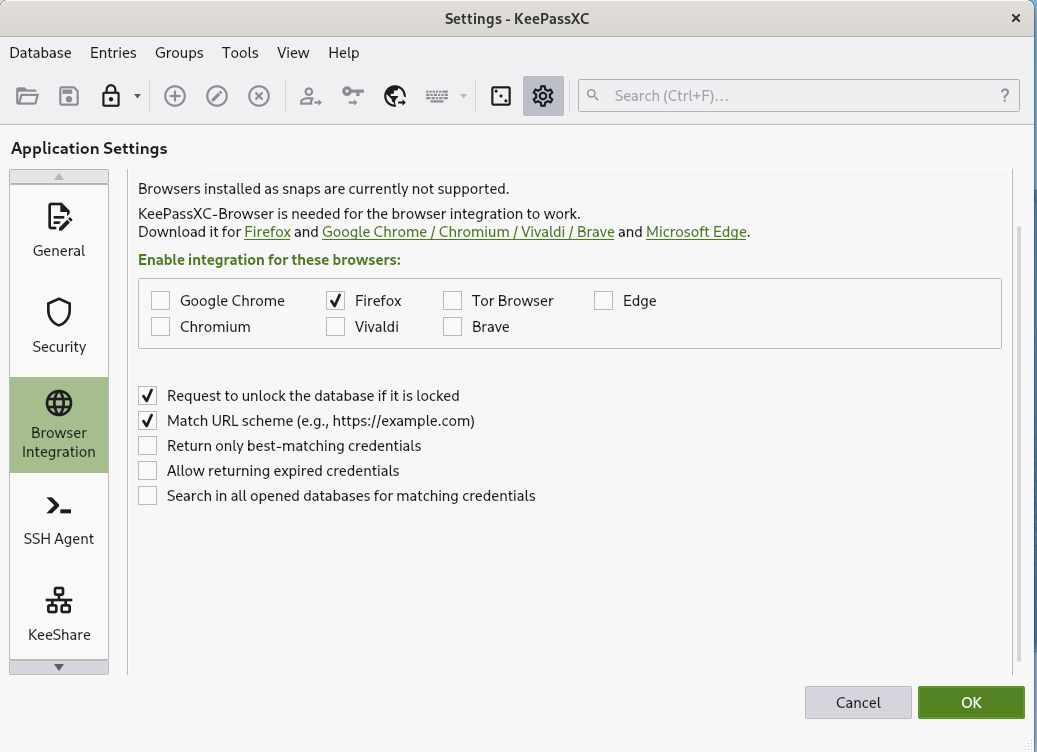Click the settings panel vertical scrollbar

(x=1018, y=443)
